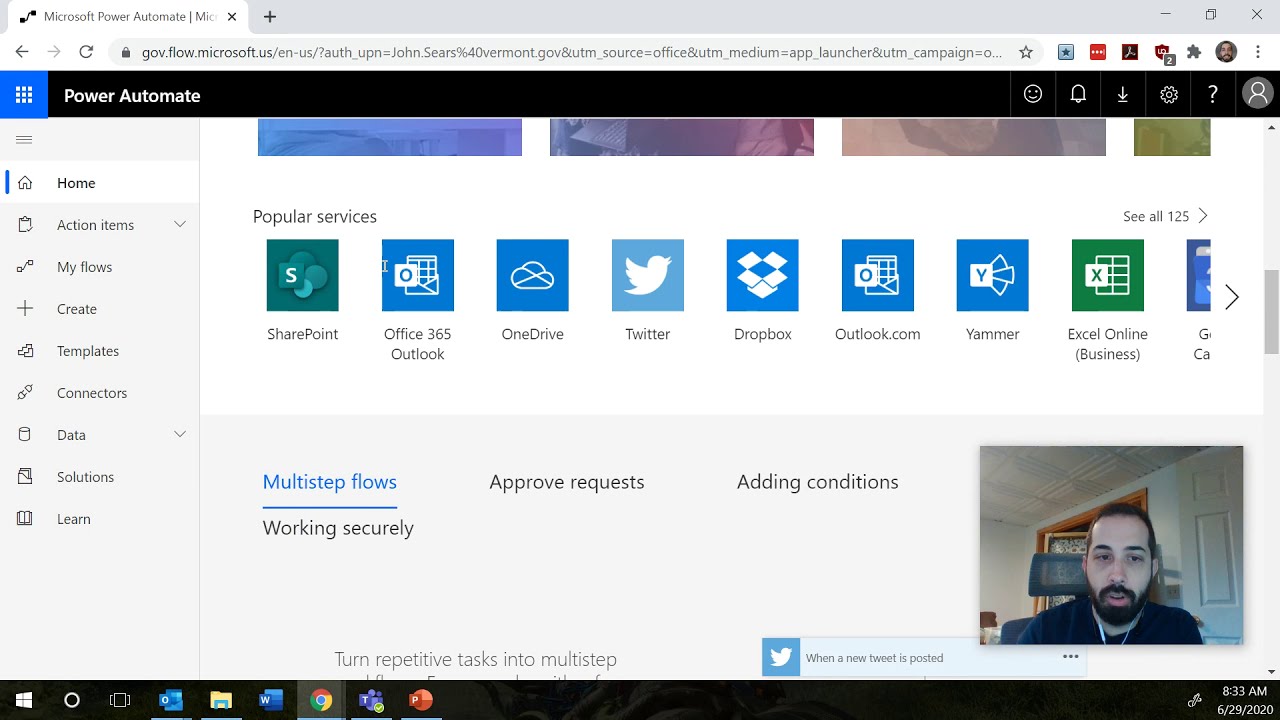The height and width of the screenshot is (720, 1280).
Task: Select the Outlook.com service icon
Action: (877, 275)
